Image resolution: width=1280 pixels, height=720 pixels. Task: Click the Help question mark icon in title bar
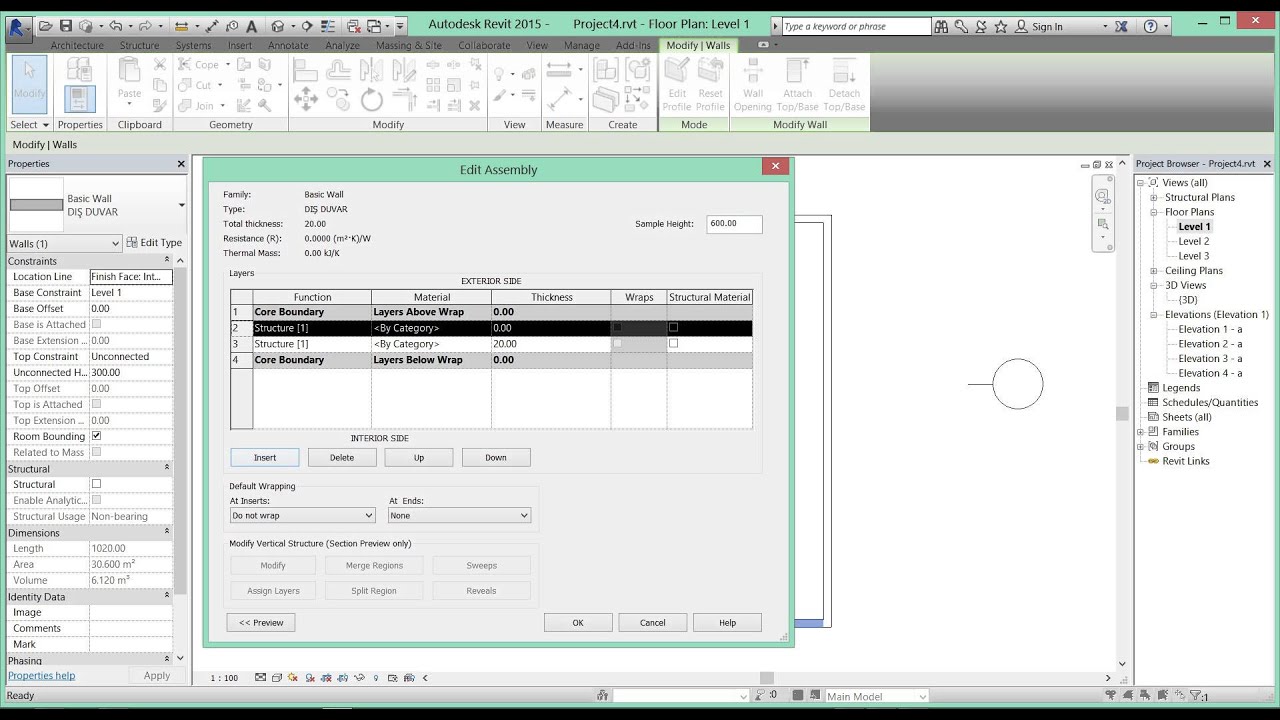pyautogui.click(x=1150, y=27)
